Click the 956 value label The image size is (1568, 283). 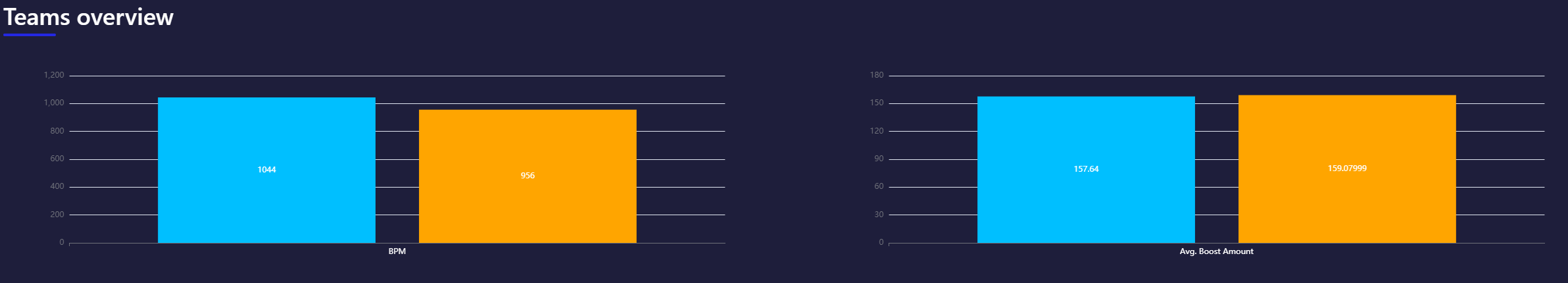[527, 176]
